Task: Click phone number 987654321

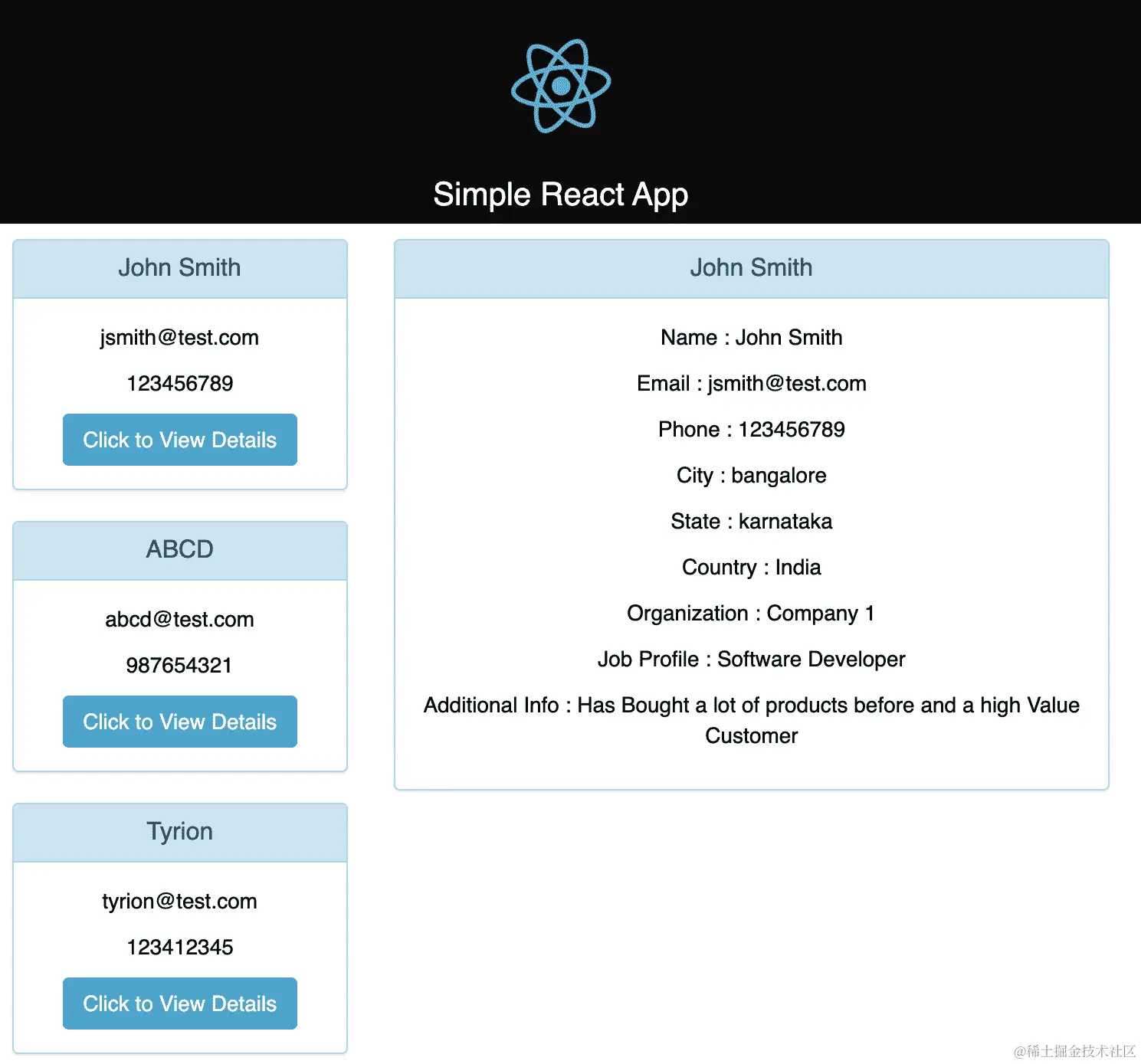Action: (179, 665)
